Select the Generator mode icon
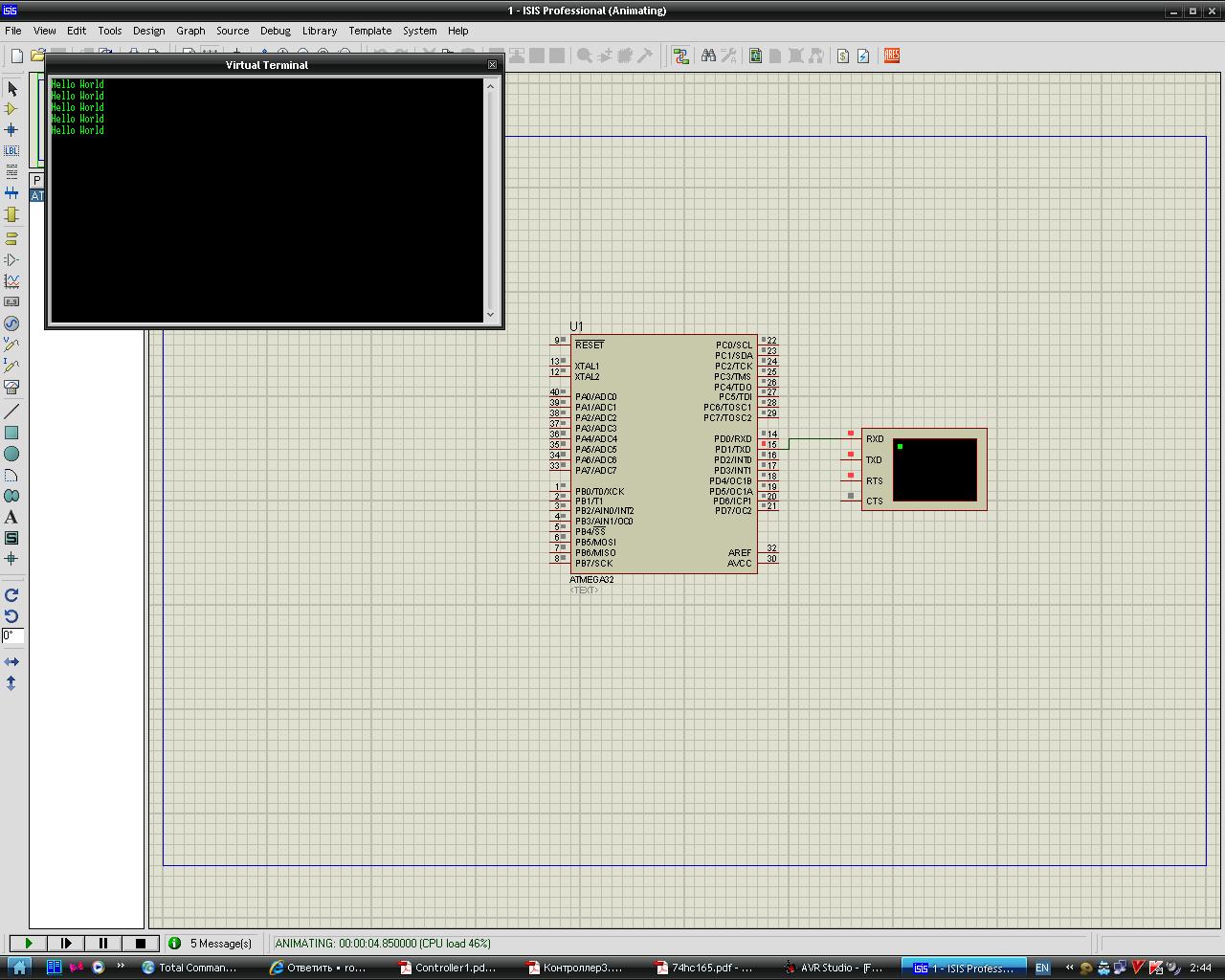The image size is (1225, 980). pyautogui.click(x=11, y=323)
